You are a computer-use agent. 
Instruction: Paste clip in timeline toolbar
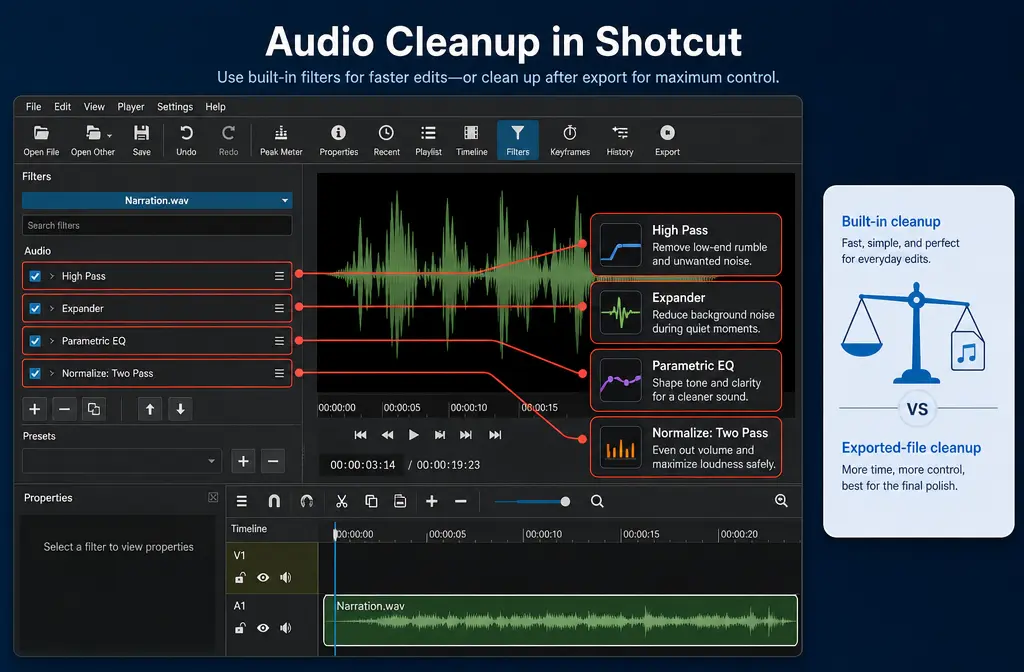(400, 501)
